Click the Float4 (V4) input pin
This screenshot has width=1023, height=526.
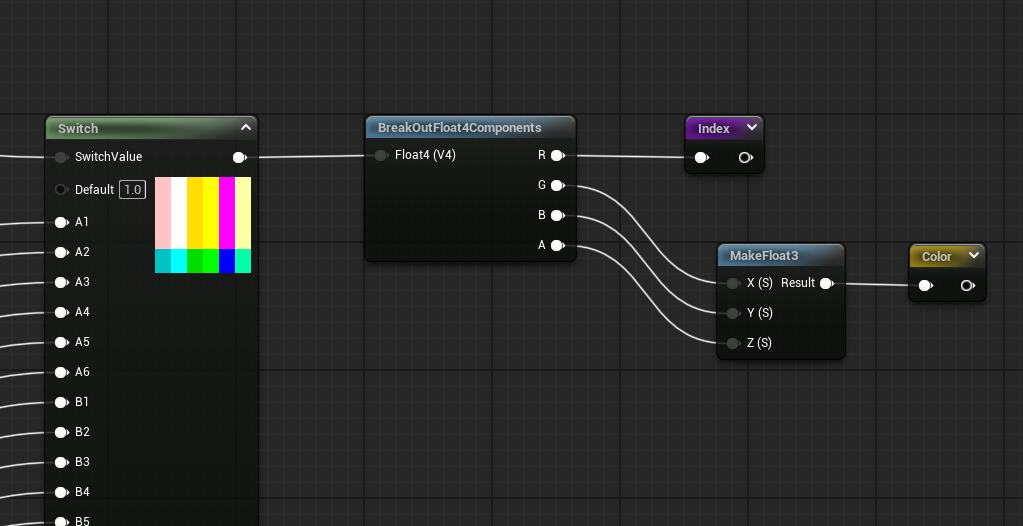pyautogui.click(x=381, y=155)
